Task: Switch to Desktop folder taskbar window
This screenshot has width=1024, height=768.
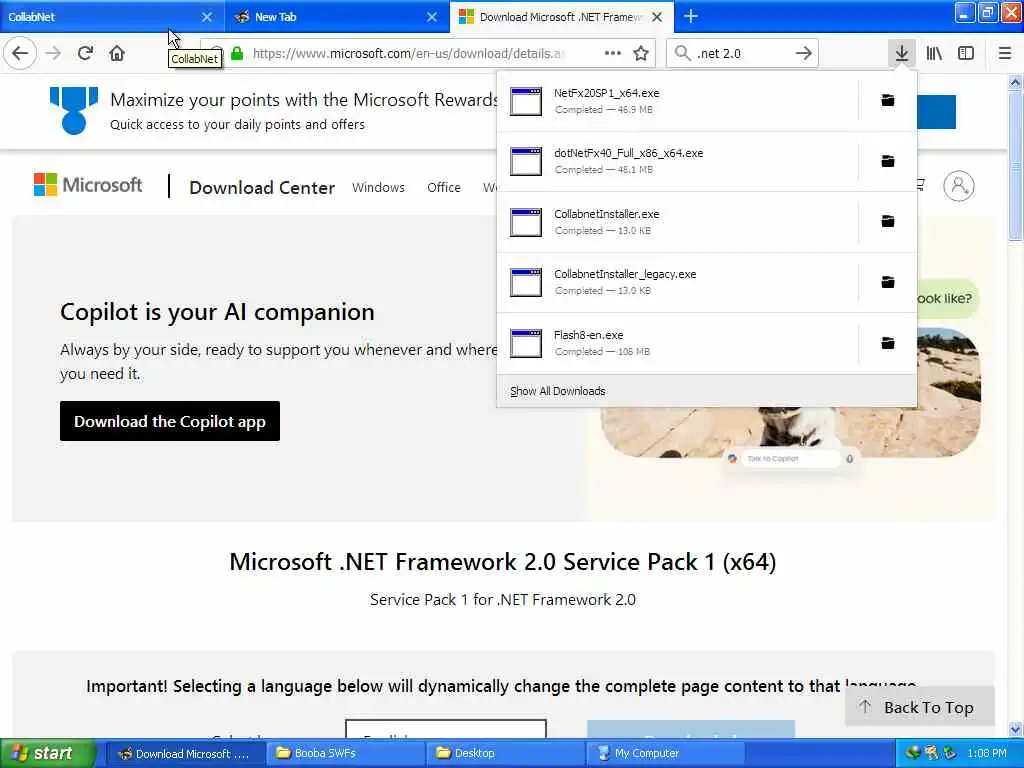Action: click(505, 753)
